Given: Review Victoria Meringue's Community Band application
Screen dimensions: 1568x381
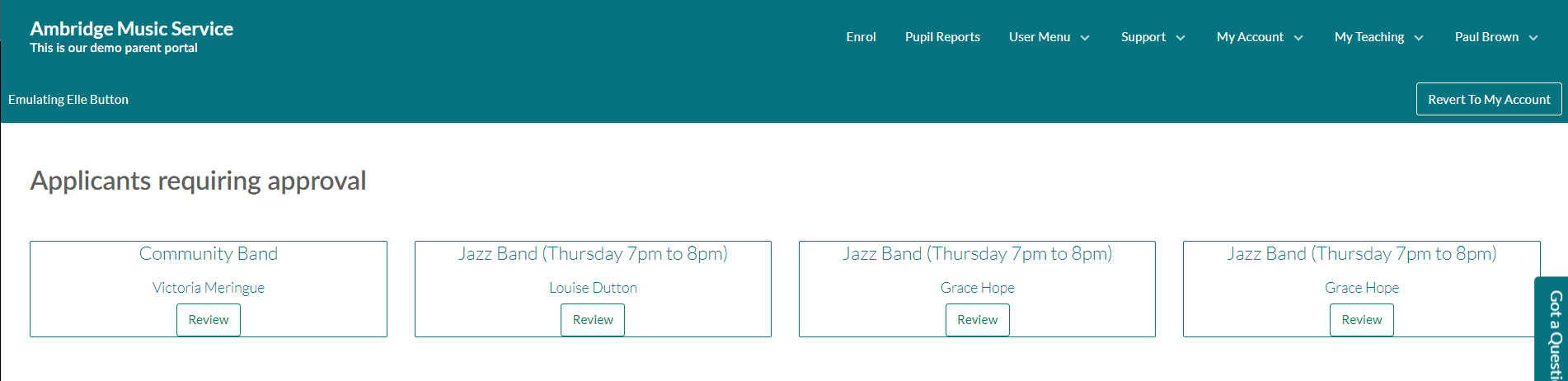Looking at the screenshot, I should click(209, 320).
